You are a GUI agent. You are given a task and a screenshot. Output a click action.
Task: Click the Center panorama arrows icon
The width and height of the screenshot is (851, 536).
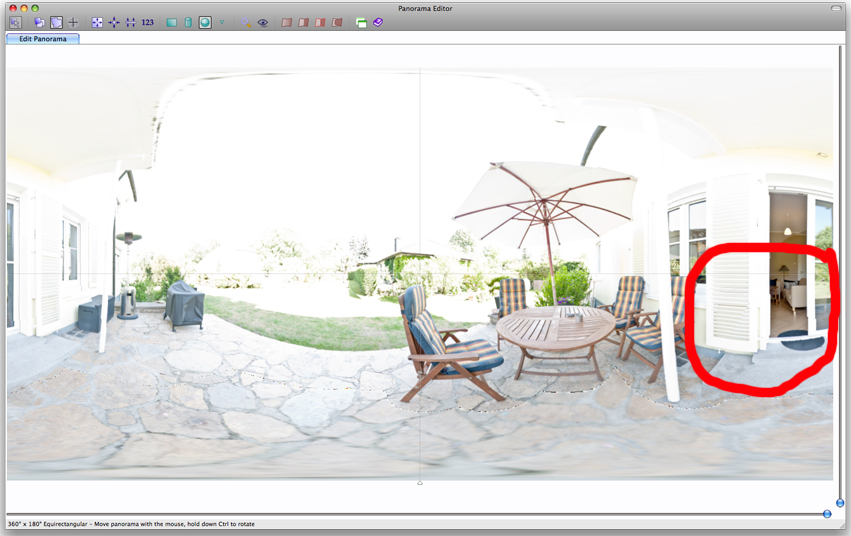click(114, 22)
